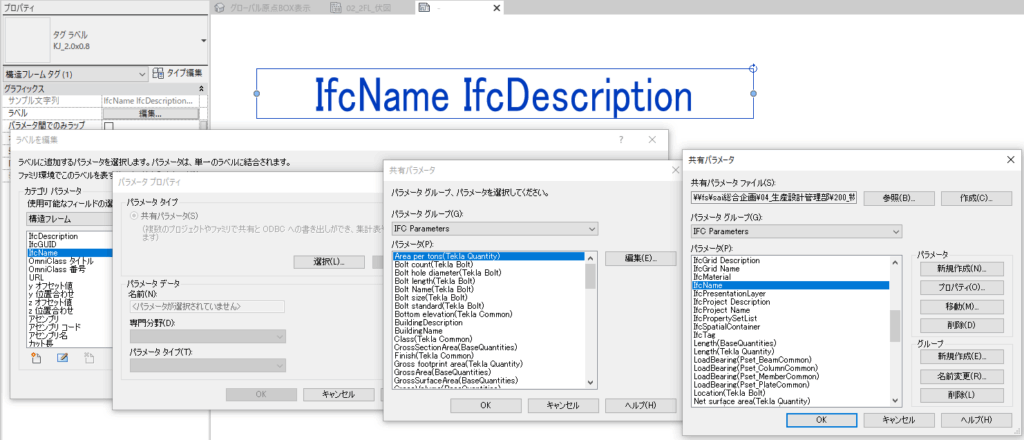Viewport: 1024px width, 440px height.
Task: Click サンプル文字列 value field
Action: tap(150, 101)
